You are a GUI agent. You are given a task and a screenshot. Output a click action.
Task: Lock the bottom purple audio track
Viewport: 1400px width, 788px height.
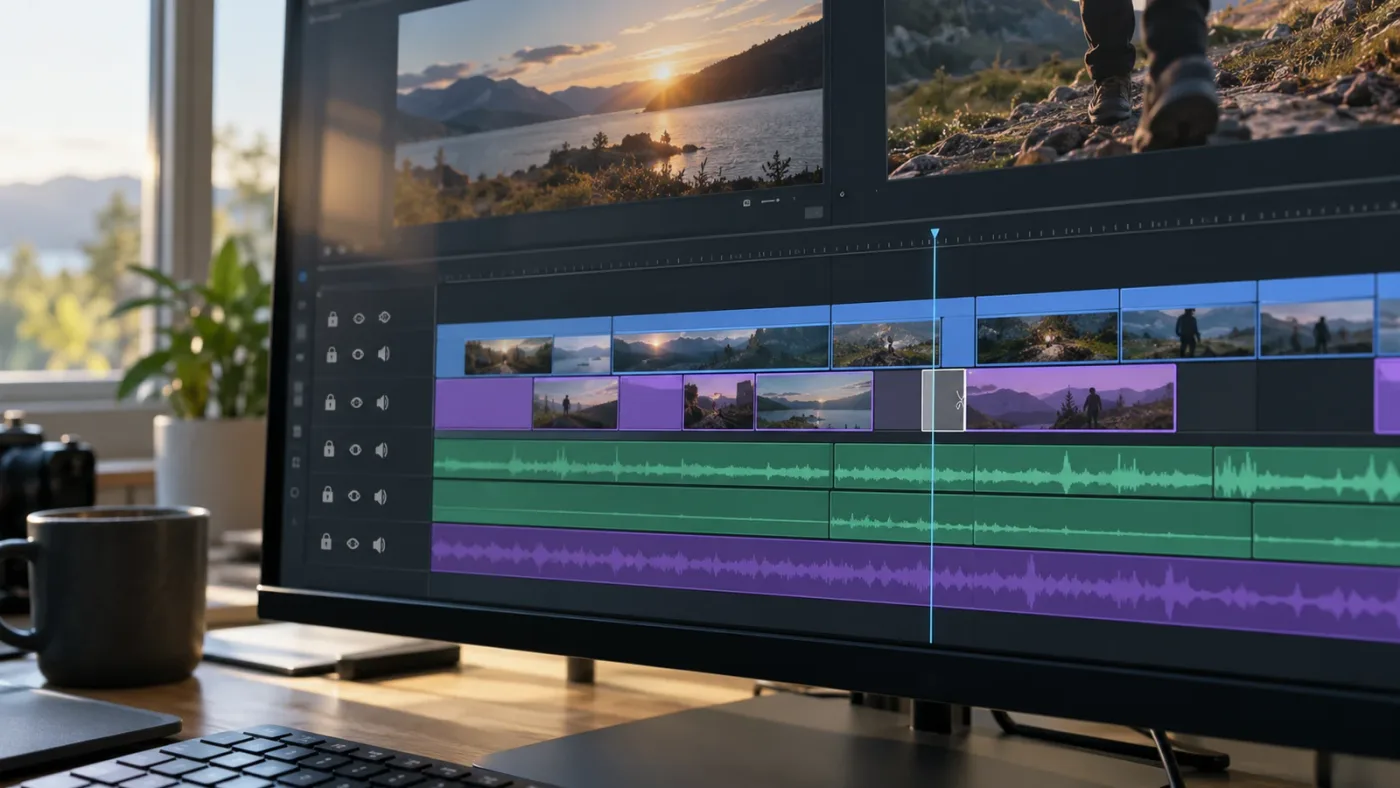tap(325, 541)
